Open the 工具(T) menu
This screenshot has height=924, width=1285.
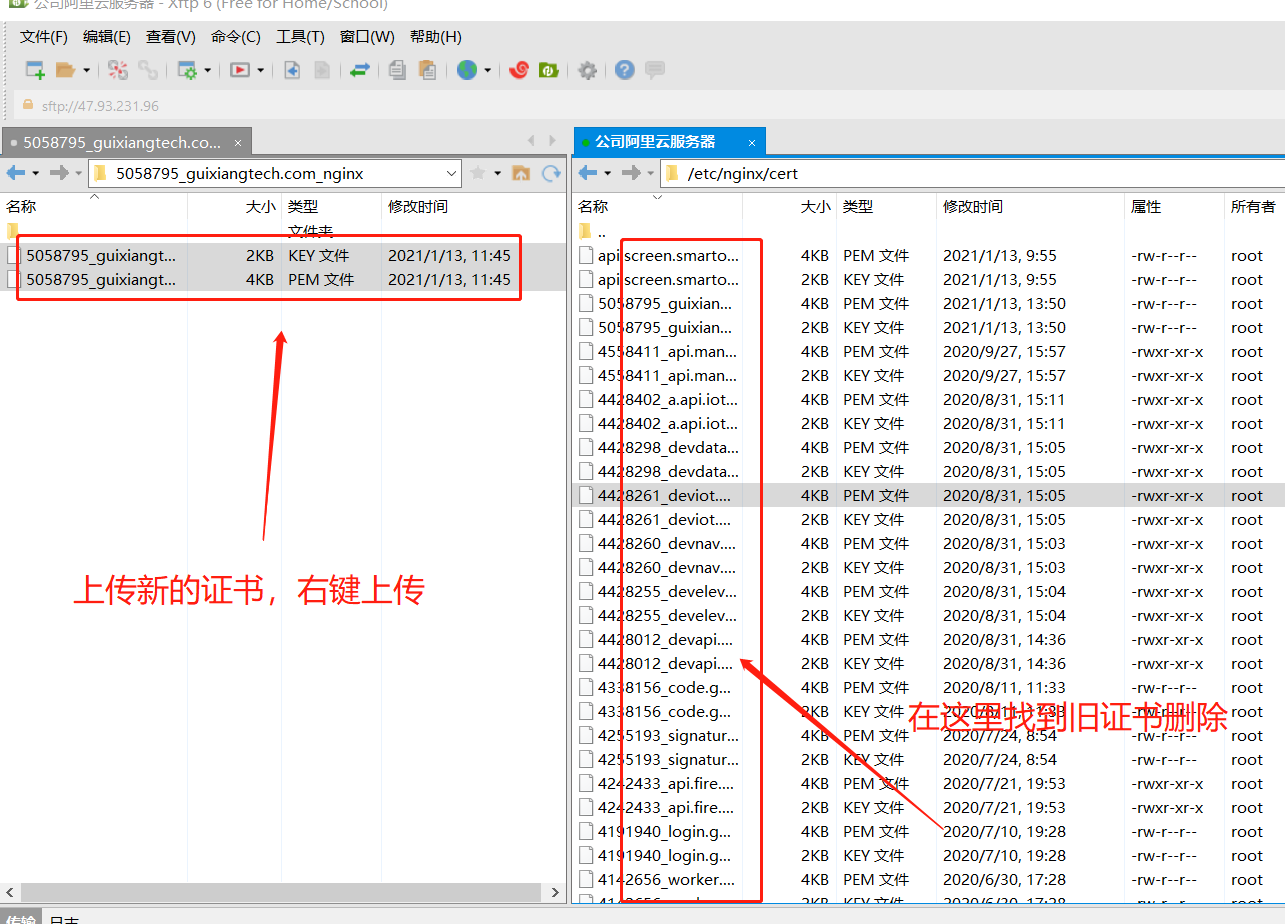tap(300, 37)
